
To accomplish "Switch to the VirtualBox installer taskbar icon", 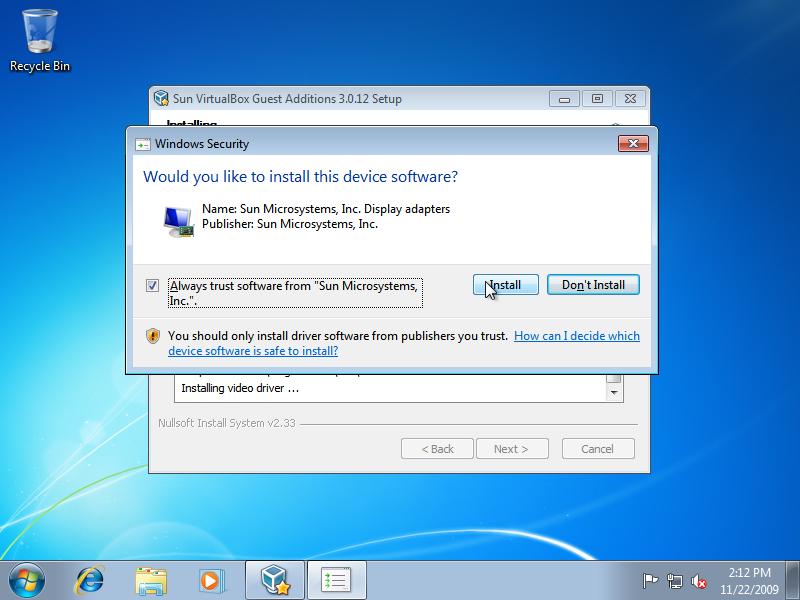I will pyautogui.click(x=274, y=579).
